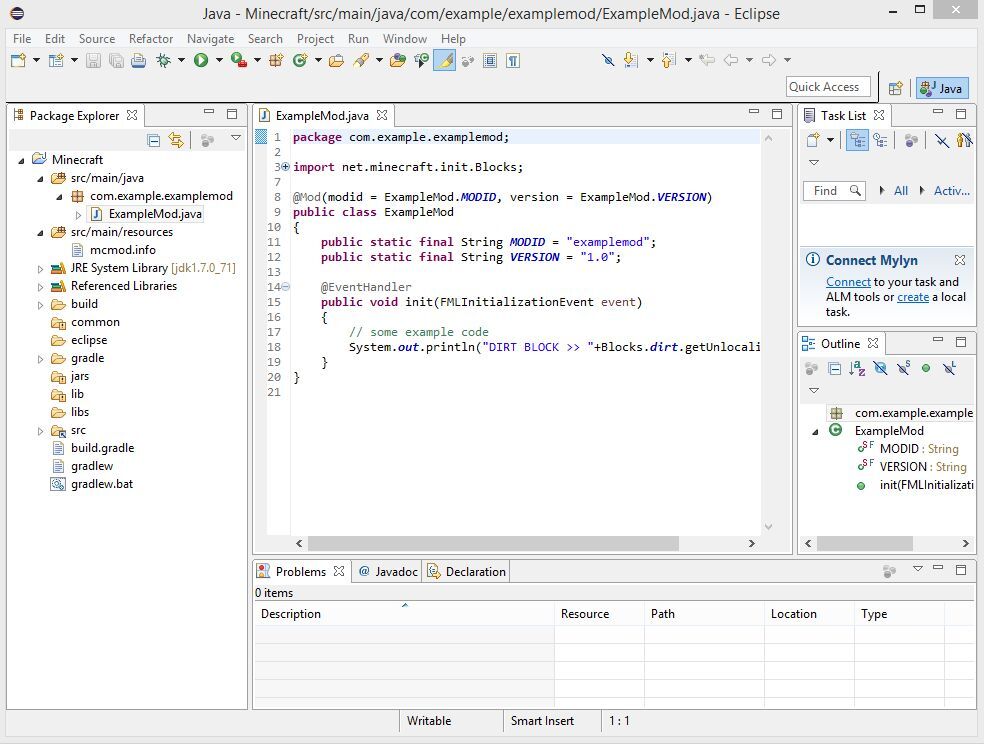Click the New Java Class icon
984x744 pixels.
click(299, 60)
